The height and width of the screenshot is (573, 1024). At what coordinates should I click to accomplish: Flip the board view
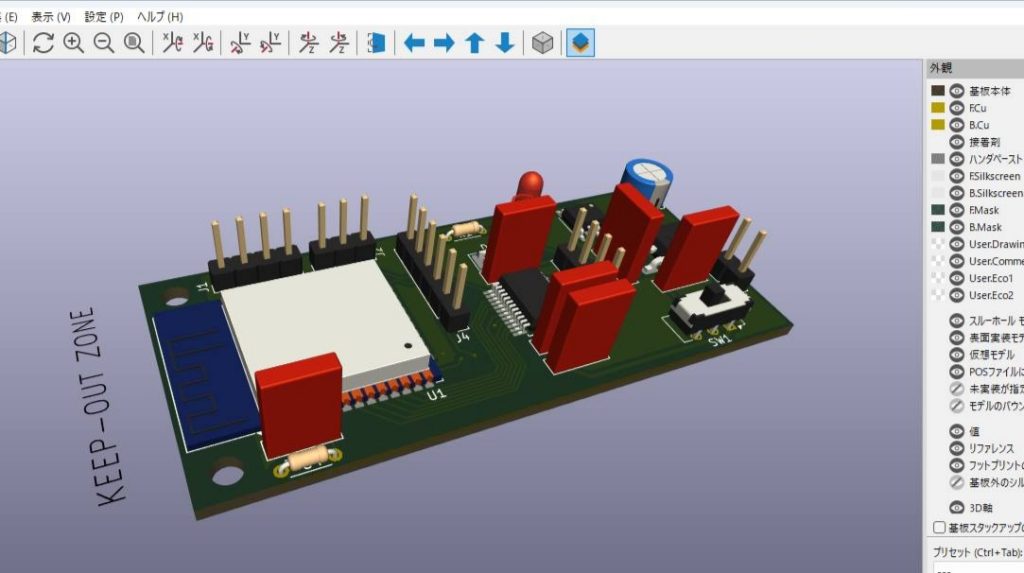[377, 43]
